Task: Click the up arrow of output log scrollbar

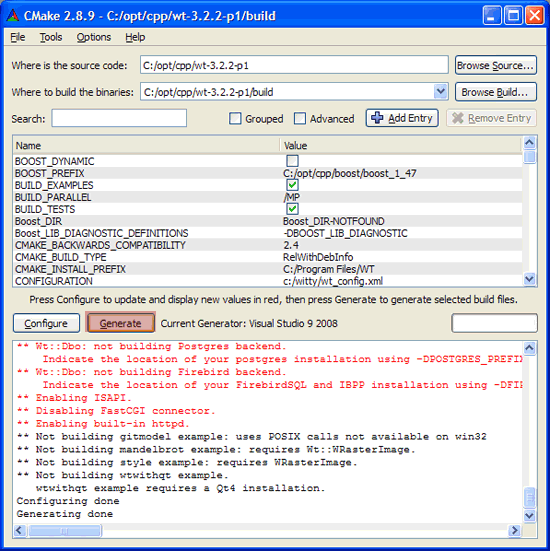Action: pos(530,348)
